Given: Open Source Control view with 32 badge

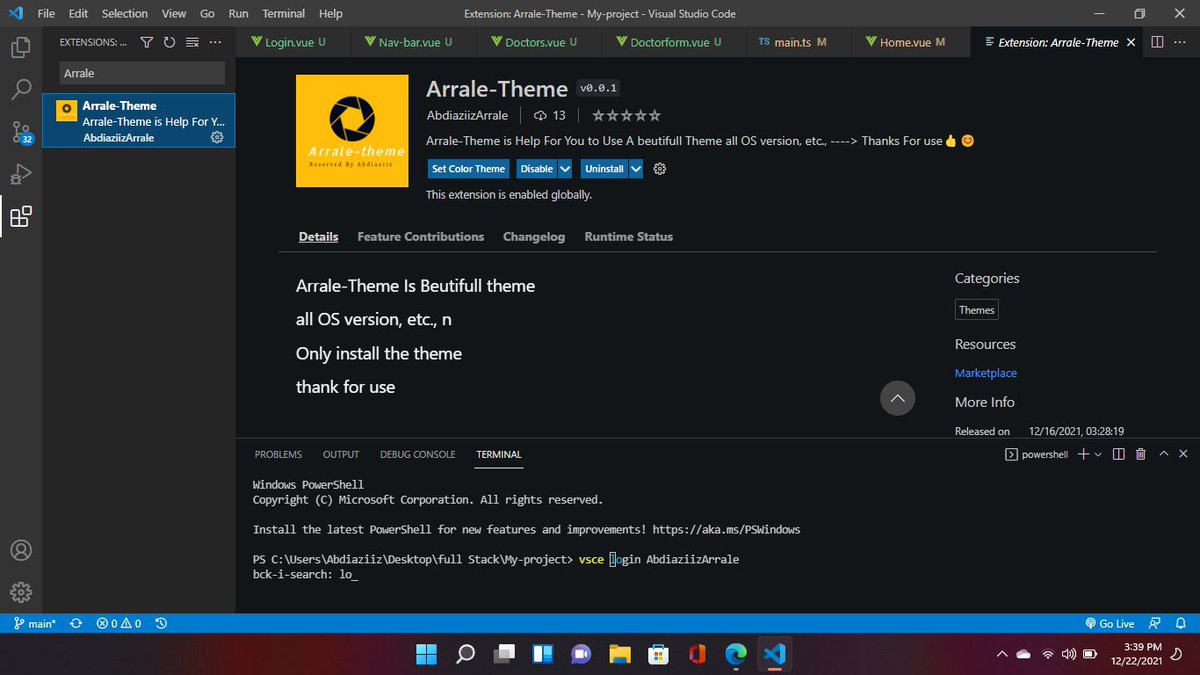Looking at the screenshot, I should point(21,133).
